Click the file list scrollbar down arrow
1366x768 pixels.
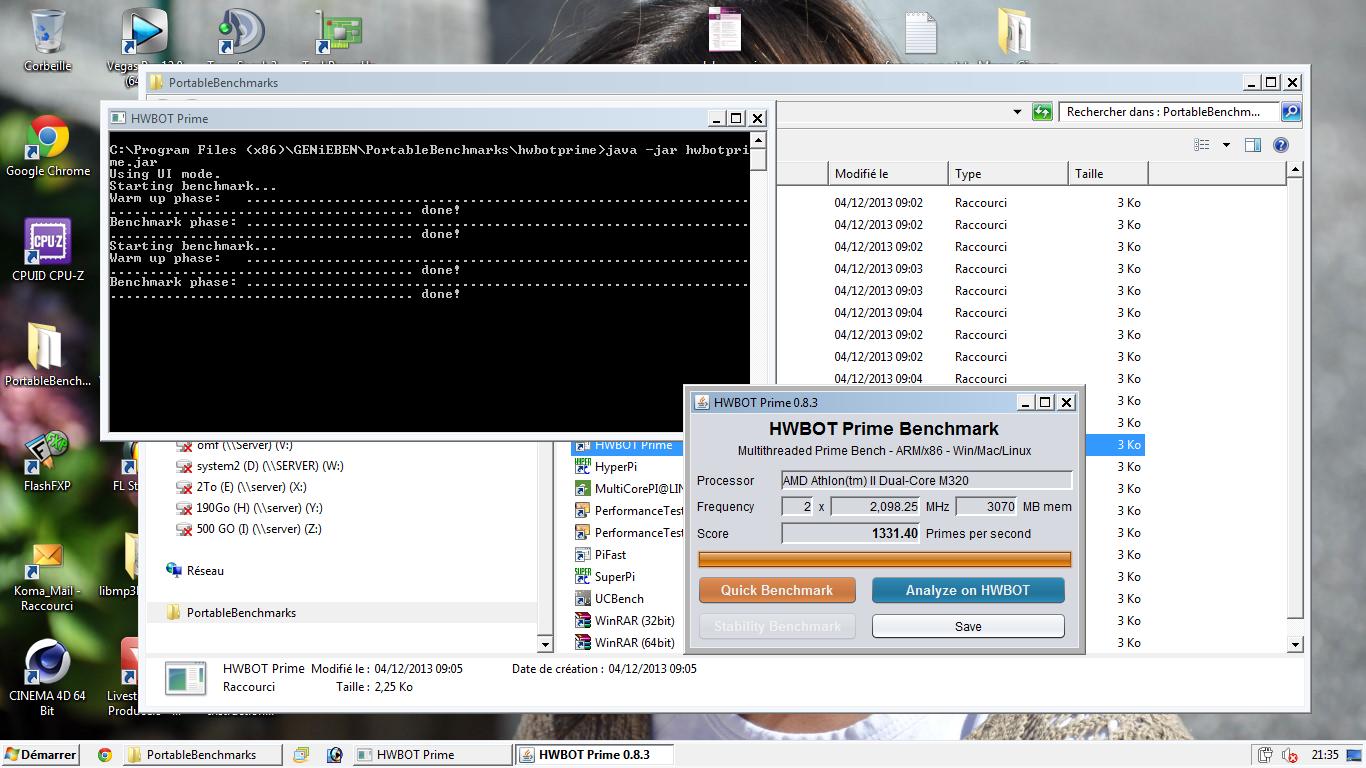(1295, 645)
